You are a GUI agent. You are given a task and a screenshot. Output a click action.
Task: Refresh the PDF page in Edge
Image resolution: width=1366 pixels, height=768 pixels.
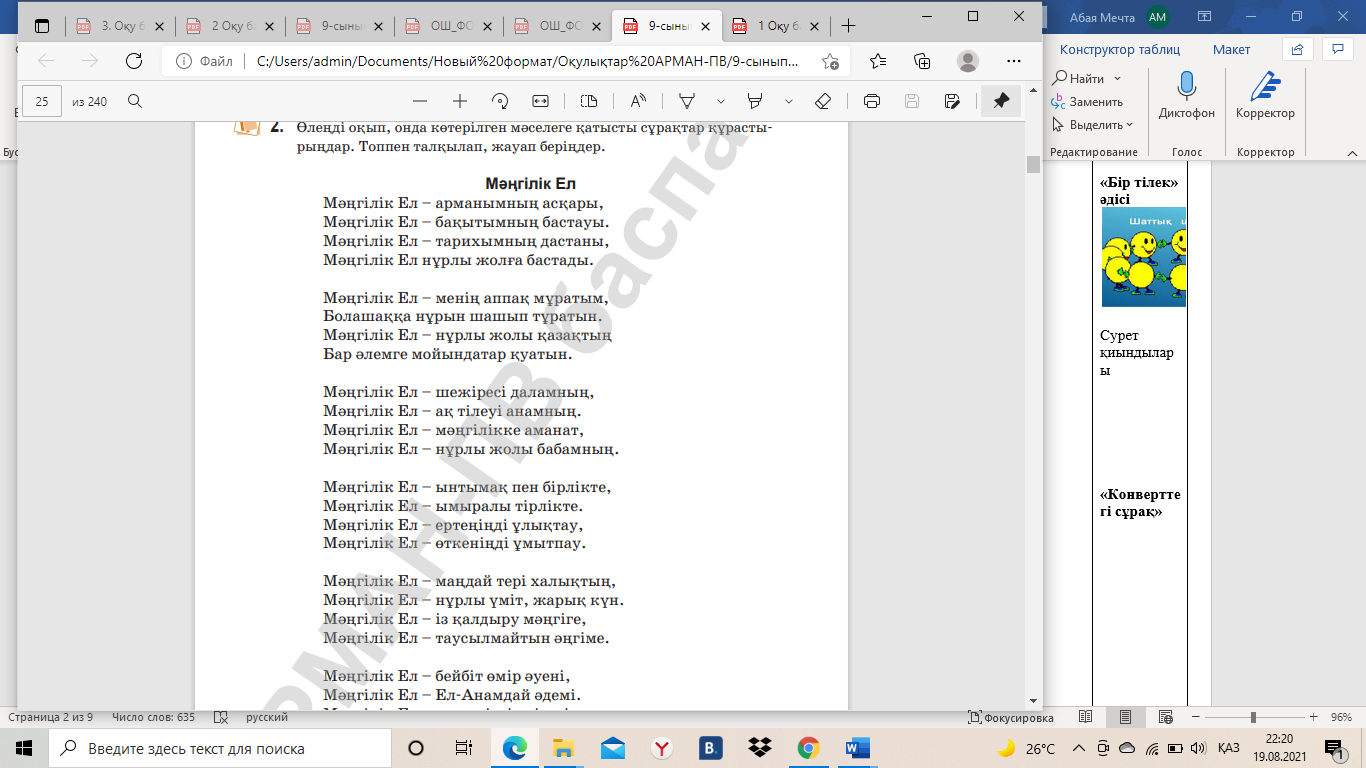133,61
